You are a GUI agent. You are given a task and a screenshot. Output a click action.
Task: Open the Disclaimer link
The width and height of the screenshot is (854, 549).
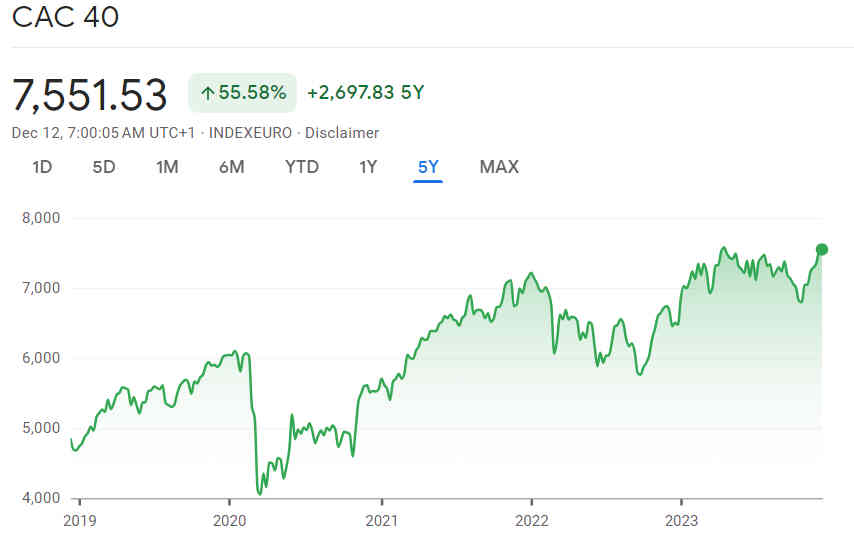pyautogui.click(x=342, y=132)
